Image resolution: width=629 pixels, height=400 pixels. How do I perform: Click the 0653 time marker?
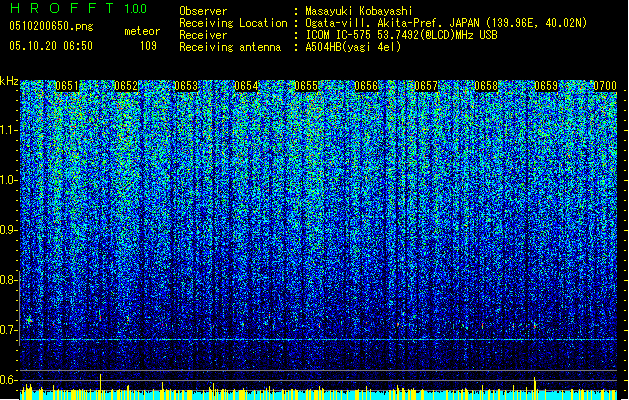186,86
